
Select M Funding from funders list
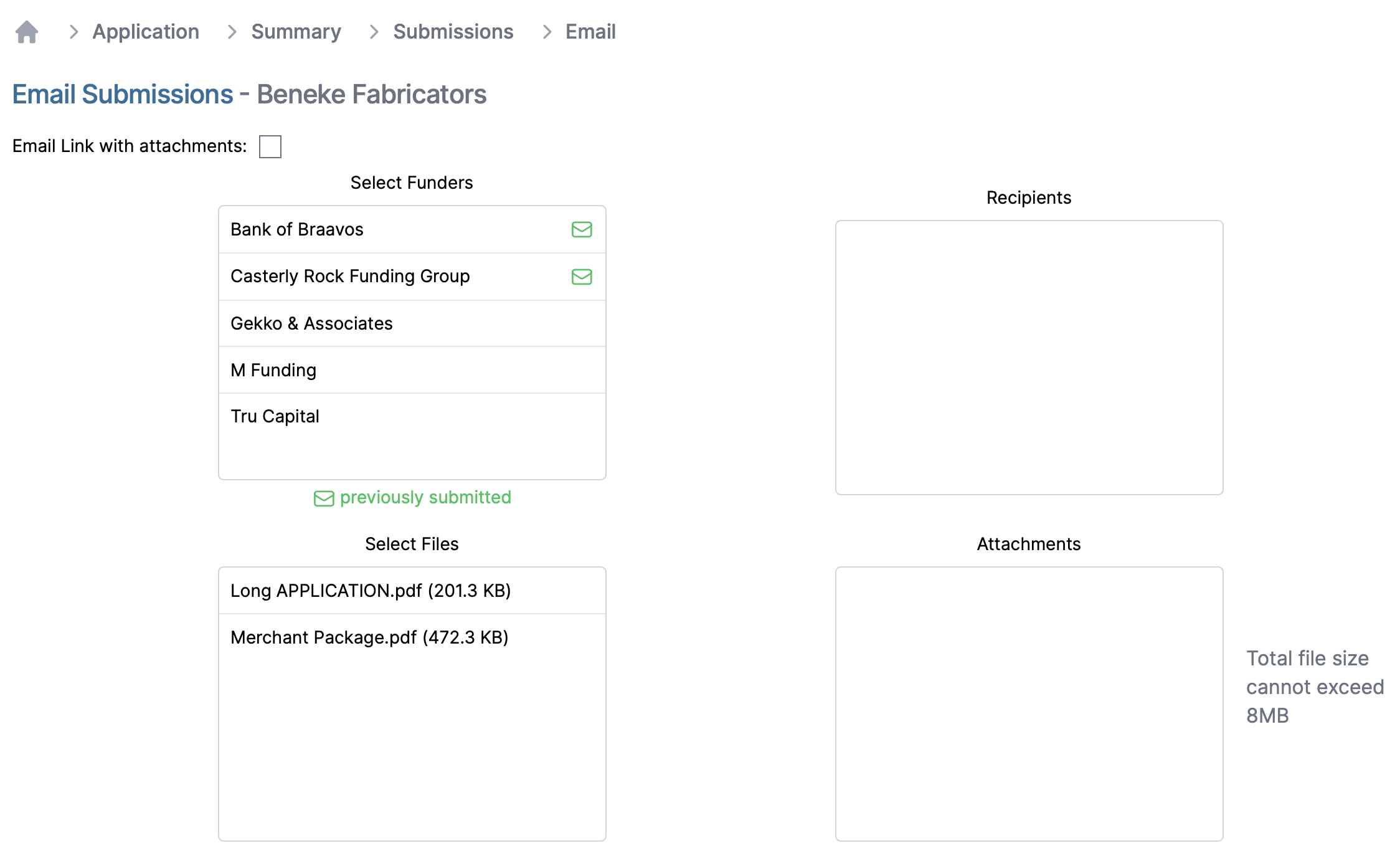coord(273,370)
